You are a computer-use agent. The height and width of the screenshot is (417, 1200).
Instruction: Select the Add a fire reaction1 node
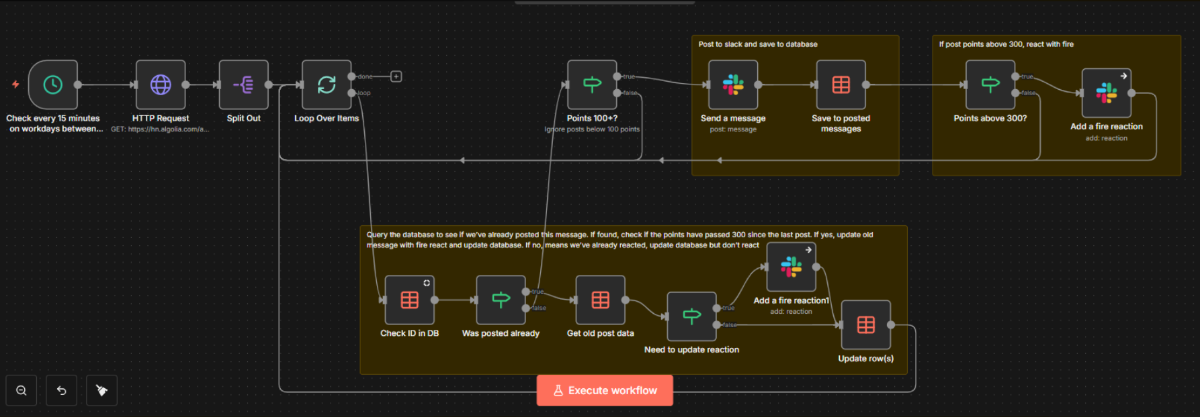pos(791,267)
